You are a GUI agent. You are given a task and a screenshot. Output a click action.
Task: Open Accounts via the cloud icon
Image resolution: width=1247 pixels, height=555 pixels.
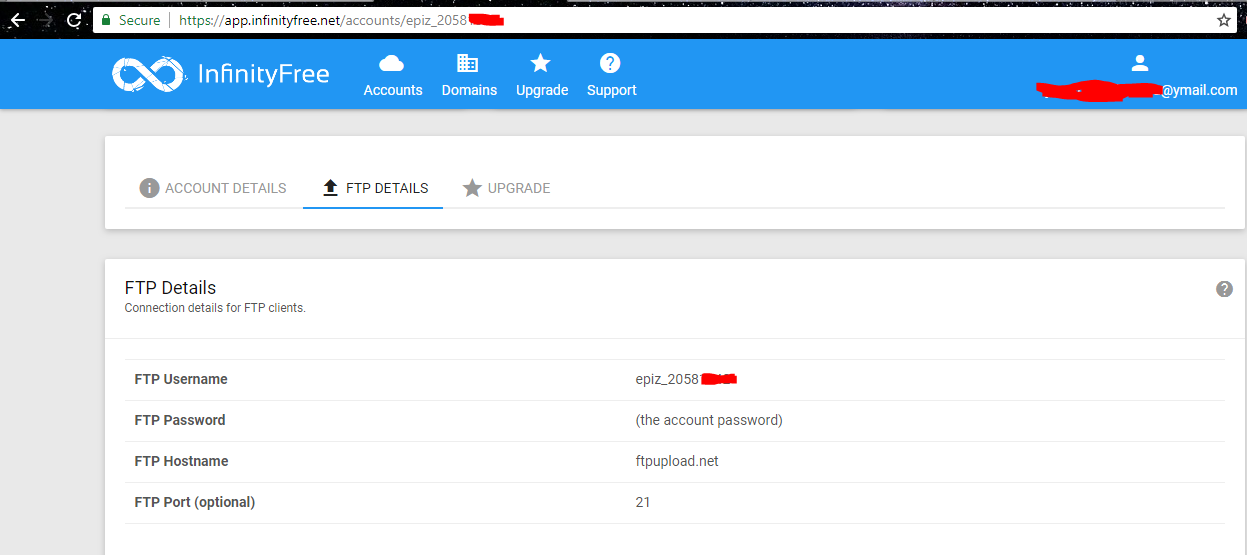(392, 64)
